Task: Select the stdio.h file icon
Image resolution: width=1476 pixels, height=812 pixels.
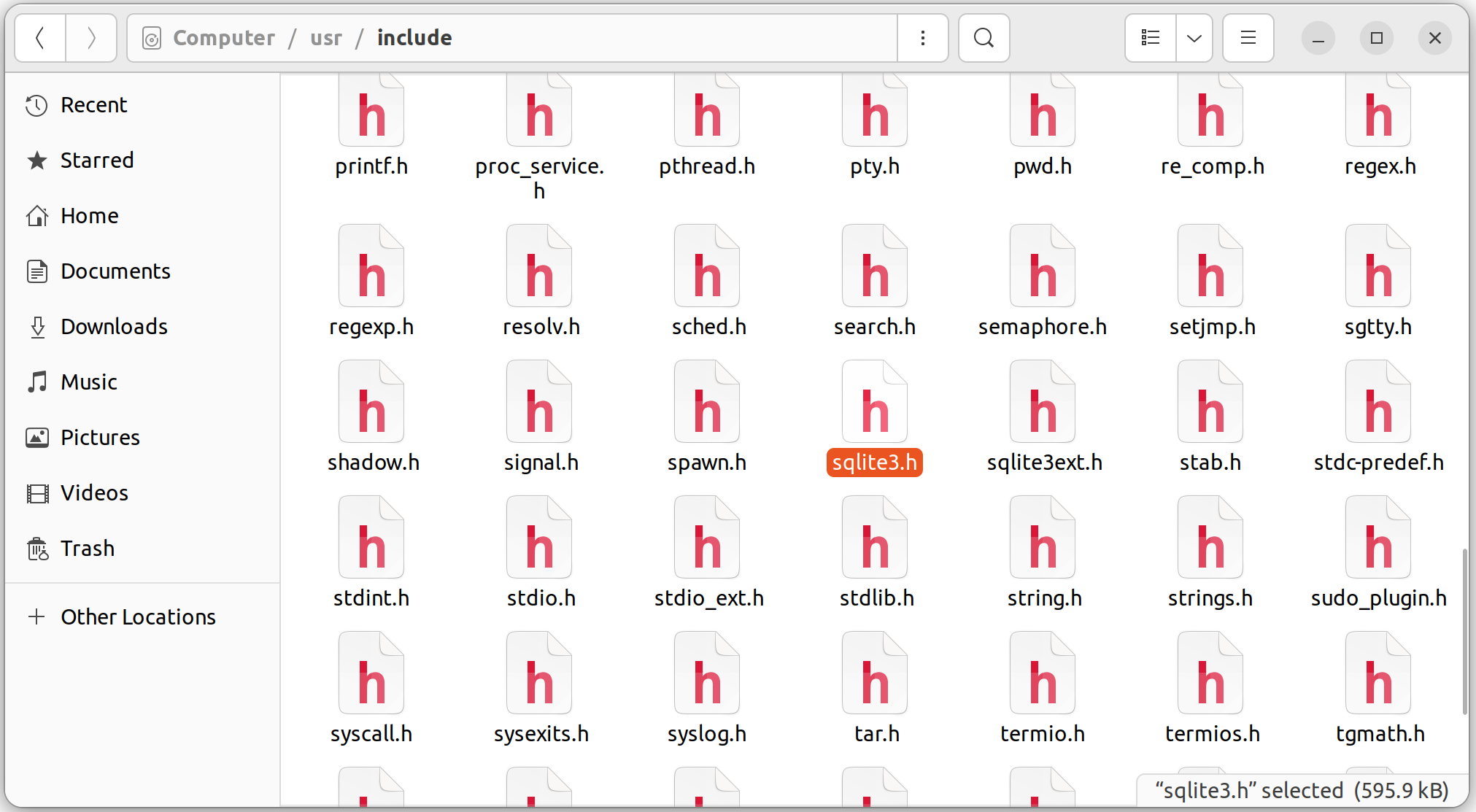Action: click(540, 540)
